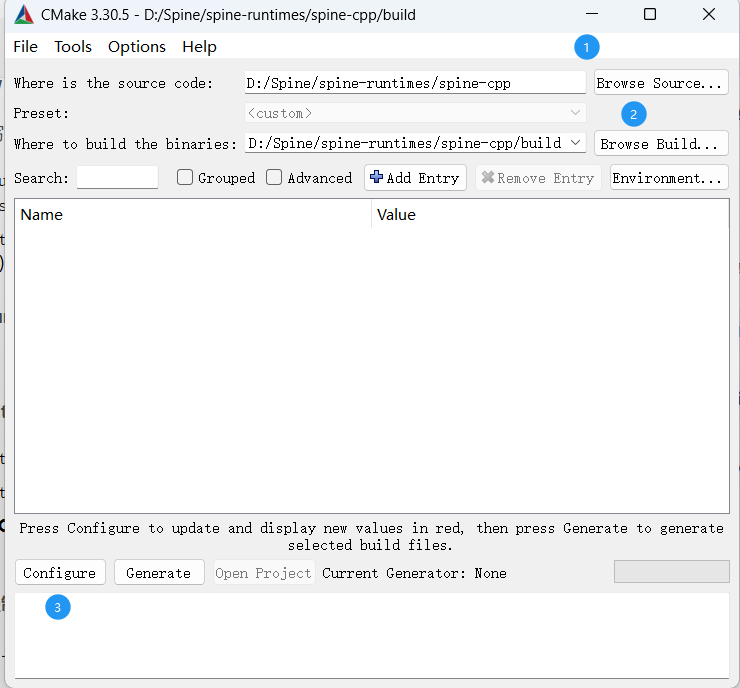Viewport: 740px width, 688px height.
Task: Open the Tools menu
Action: (73, 47)
